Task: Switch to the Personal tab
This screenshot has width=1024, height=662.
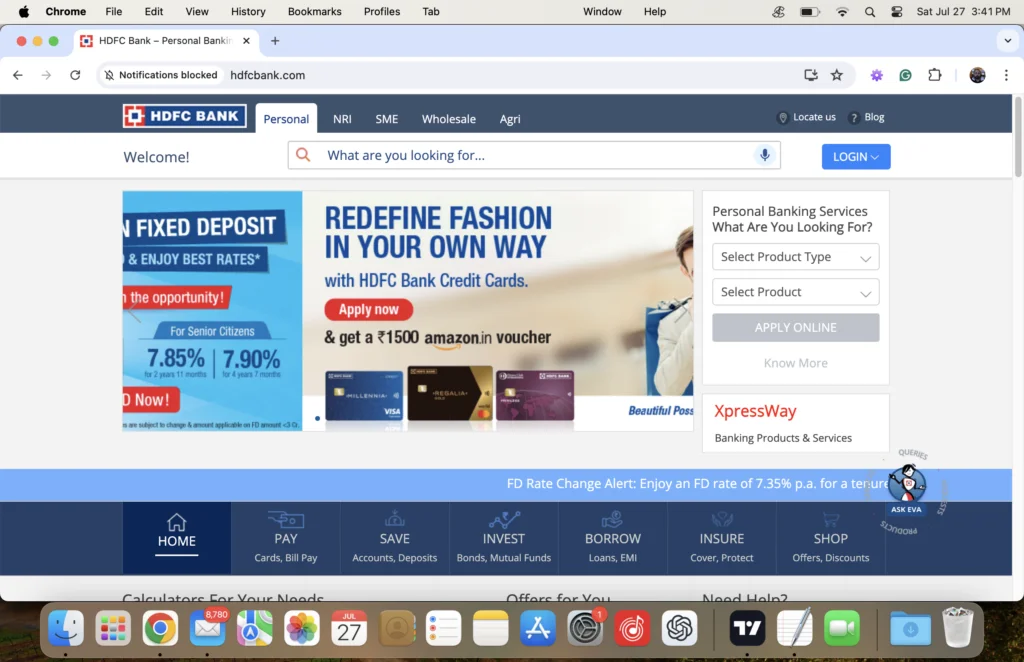Action: pos(286,119)
